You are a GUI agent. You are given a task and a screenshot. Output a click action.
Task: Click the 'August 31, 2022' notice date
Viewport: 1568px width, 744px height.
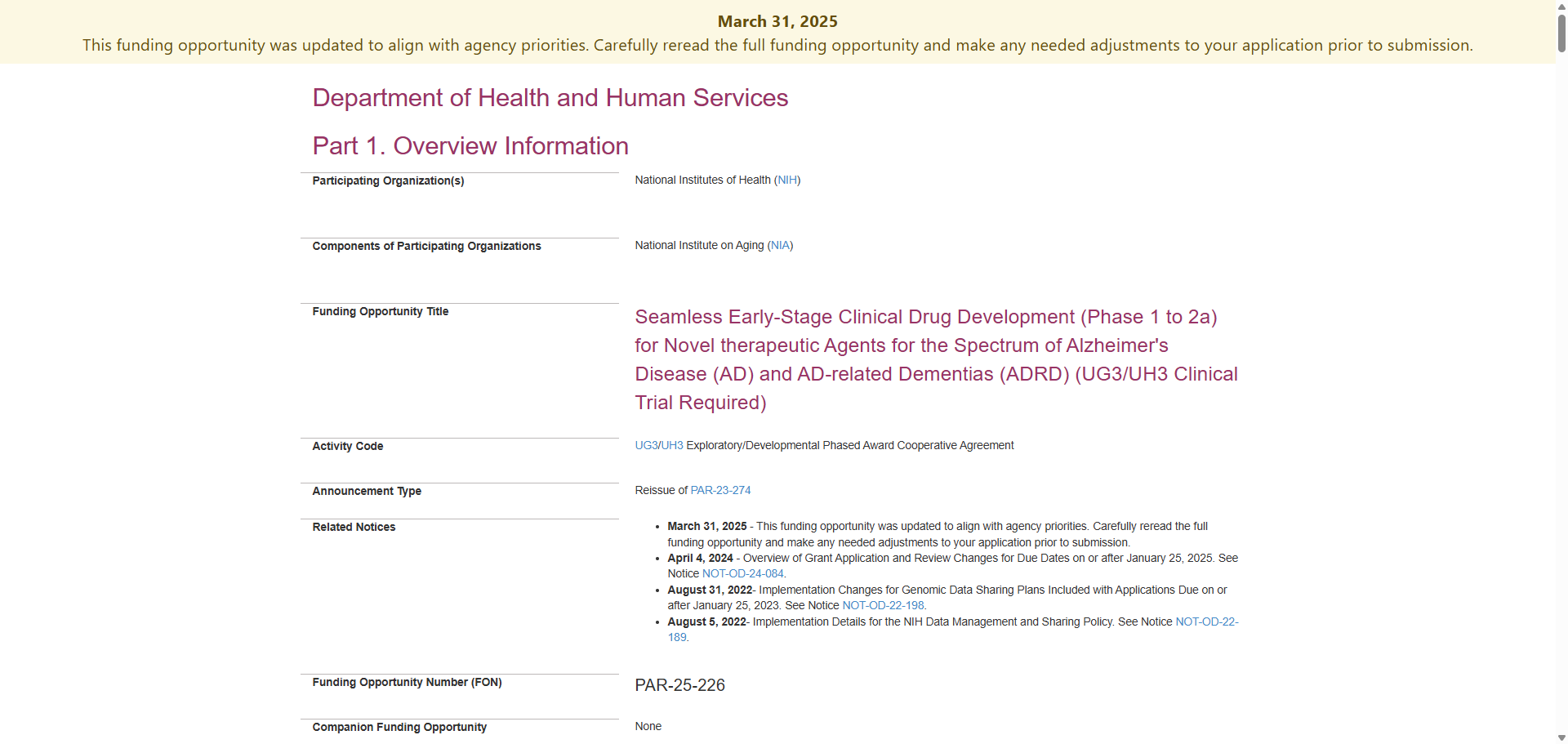[710, 590]
